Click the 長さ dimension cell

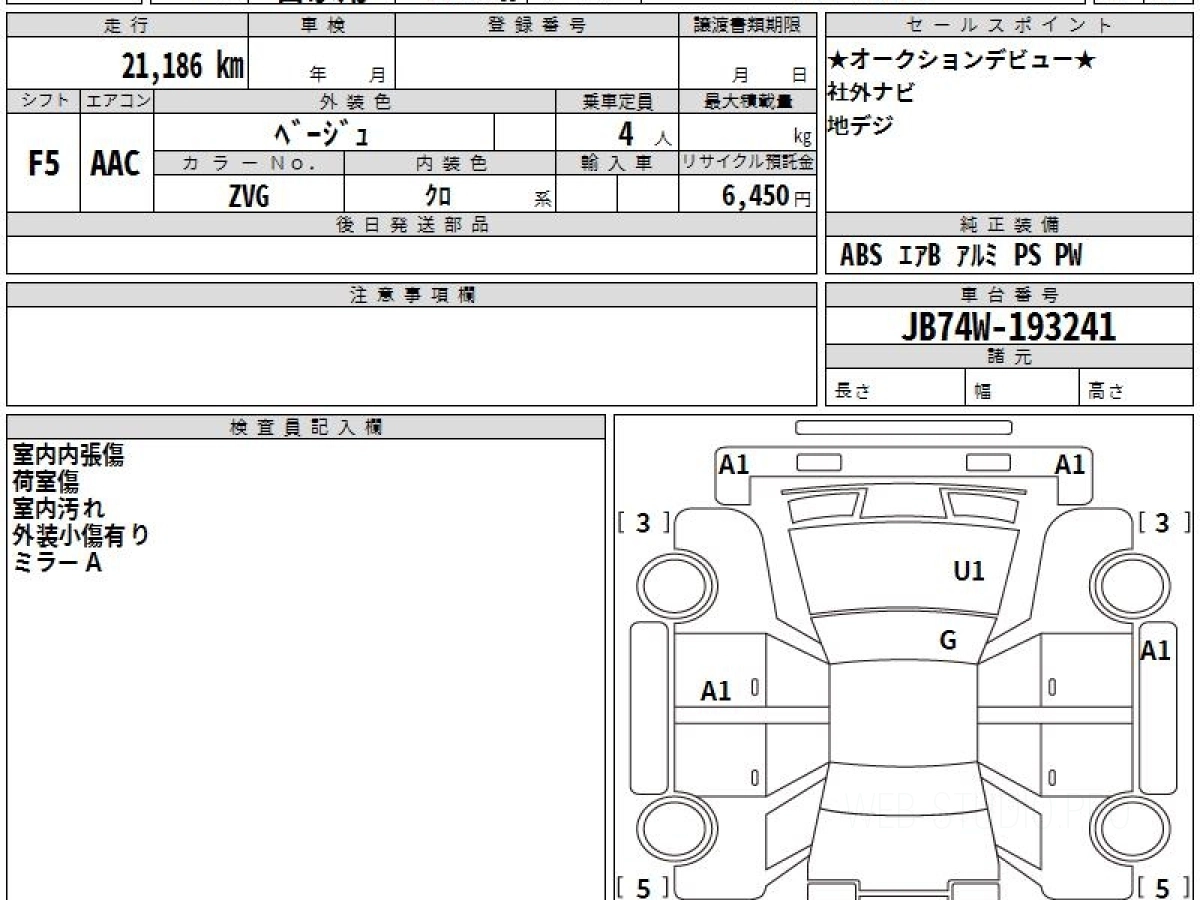pyautogui.click(x=895, y=388)
